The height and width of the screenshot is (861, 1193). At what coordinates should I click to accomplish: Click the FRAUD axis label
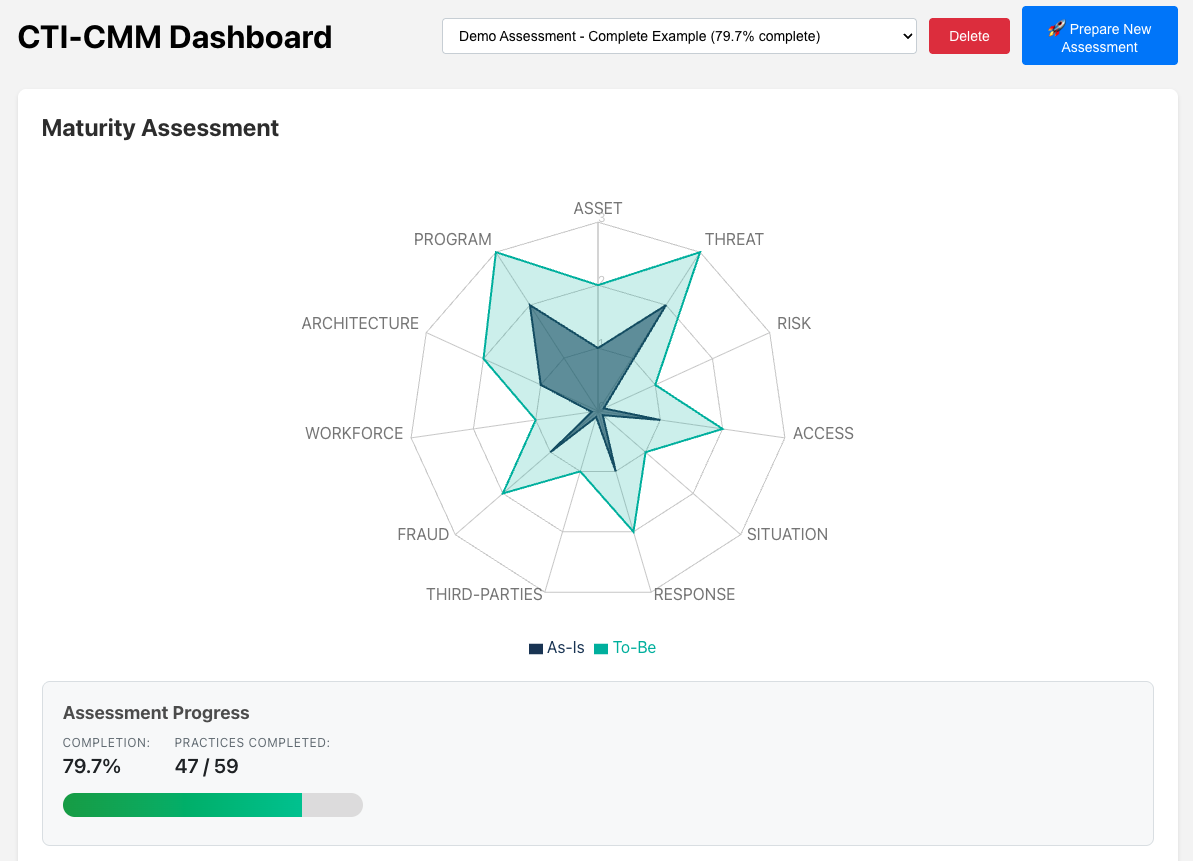(x=423, y=534)
